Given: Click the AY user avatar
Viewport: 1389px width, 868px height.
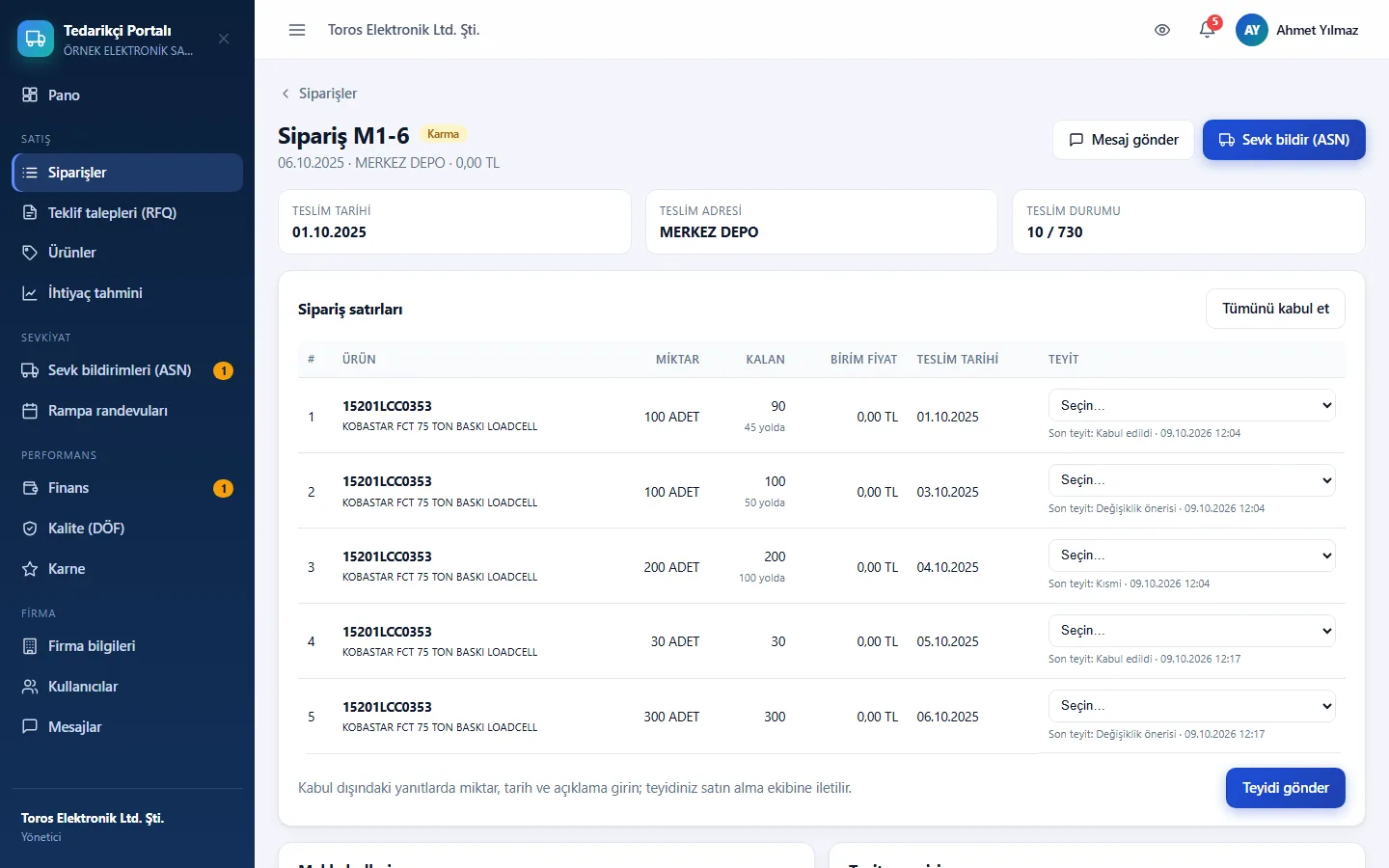Looking at the screenshot, I should (x=1252, y=30).
